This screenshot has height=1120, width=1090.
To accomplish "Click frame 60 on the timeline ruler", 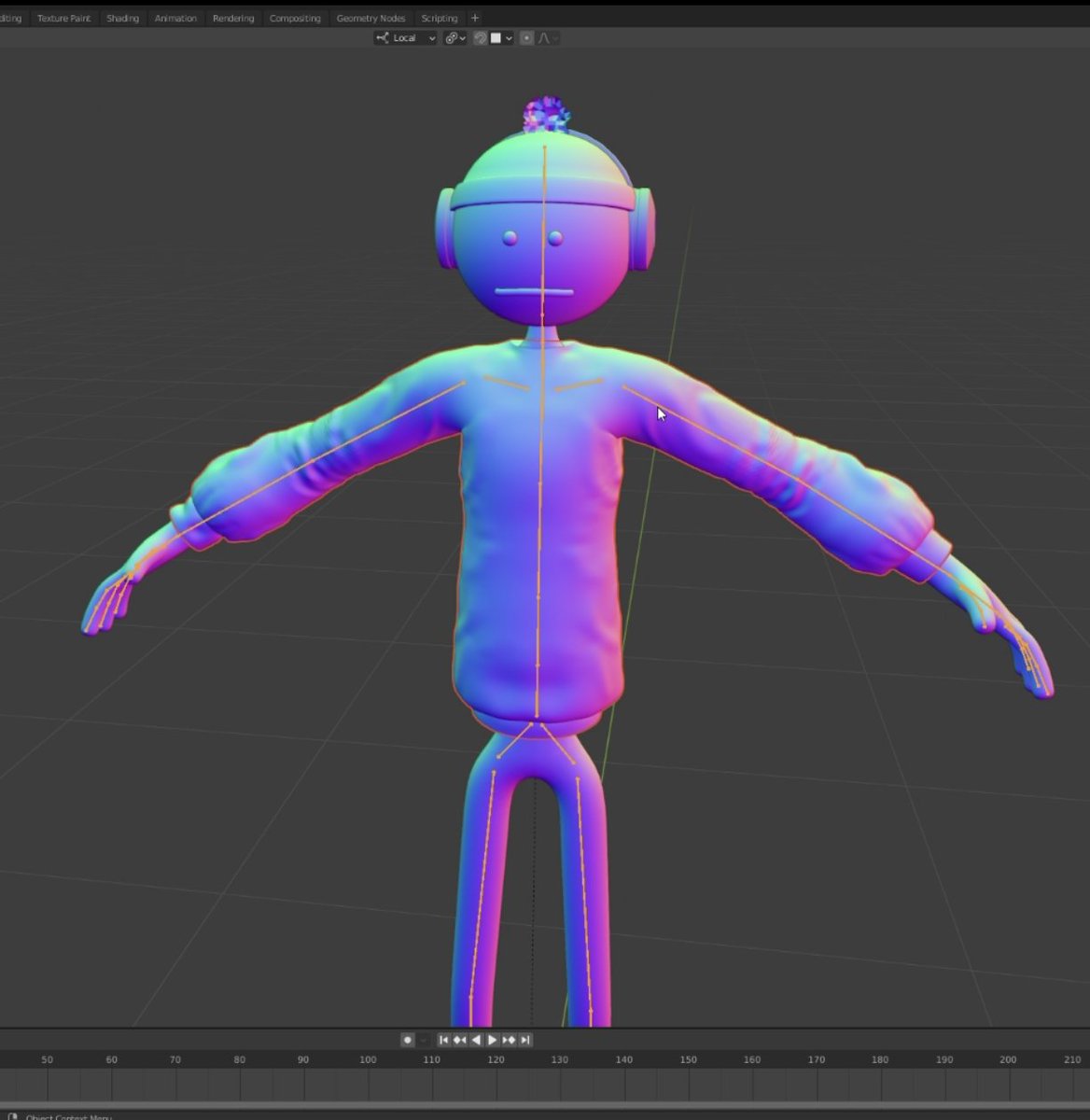I will pos(111,1059).
